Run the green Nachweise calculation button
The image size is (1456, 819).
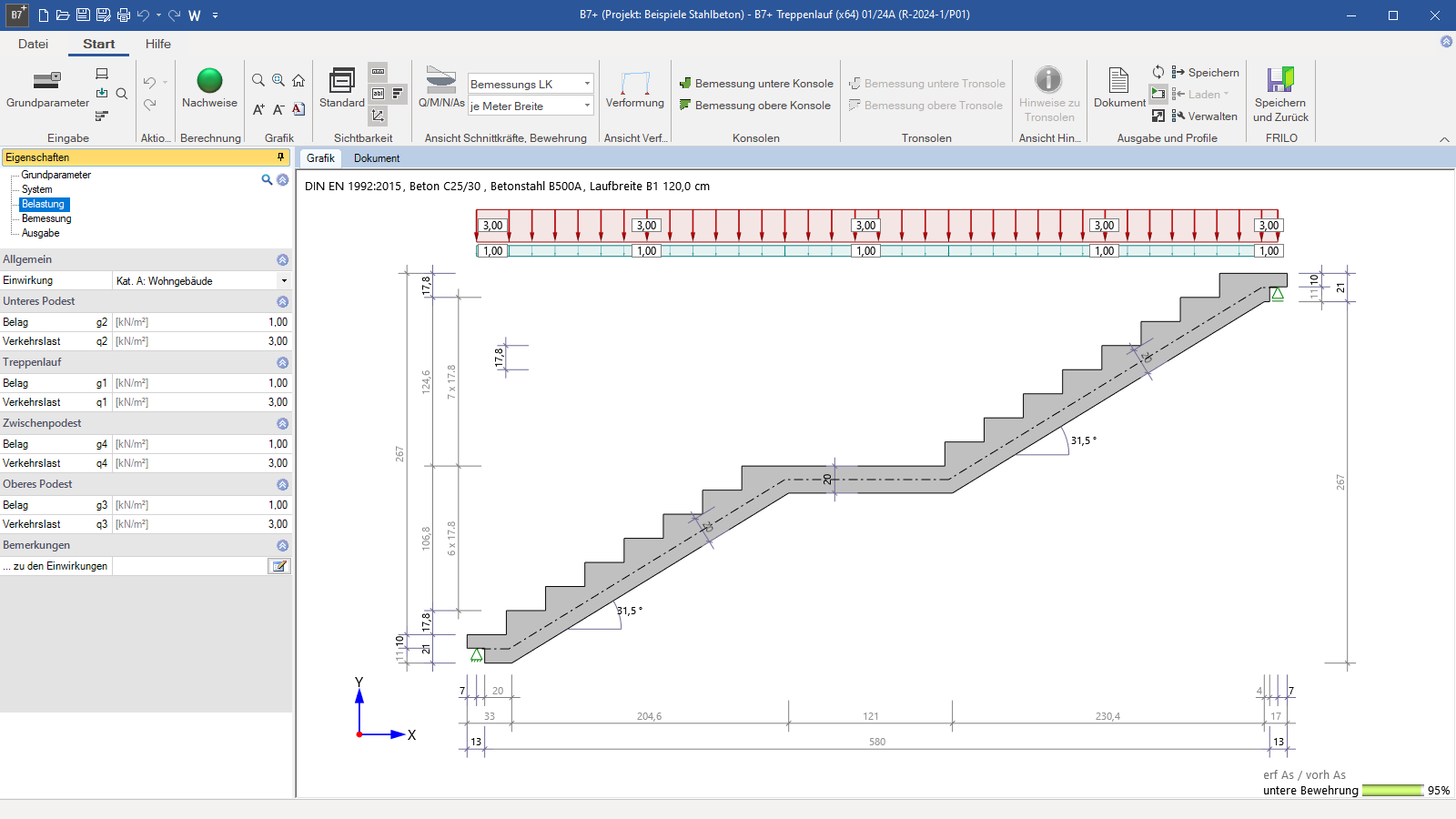coord(209,89)
